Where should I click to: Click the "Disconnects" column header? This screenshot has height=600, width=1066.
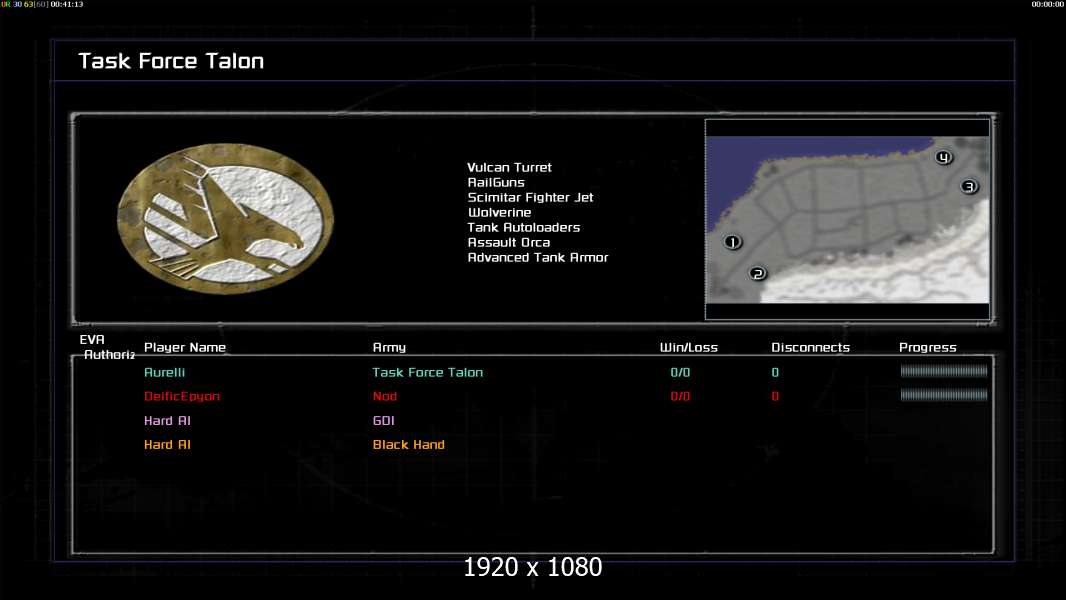pos(810,347)
